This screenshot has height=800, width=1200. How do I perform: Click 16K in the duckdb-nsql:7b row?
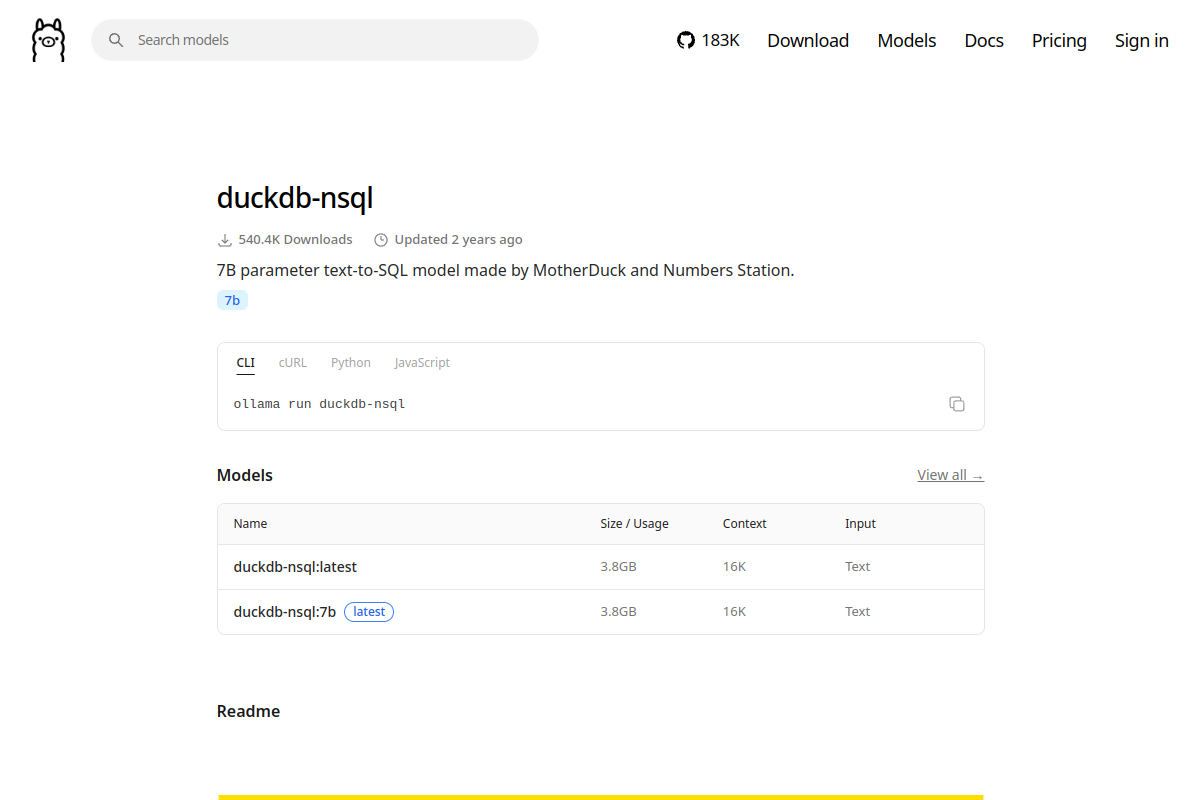[734, 612]
